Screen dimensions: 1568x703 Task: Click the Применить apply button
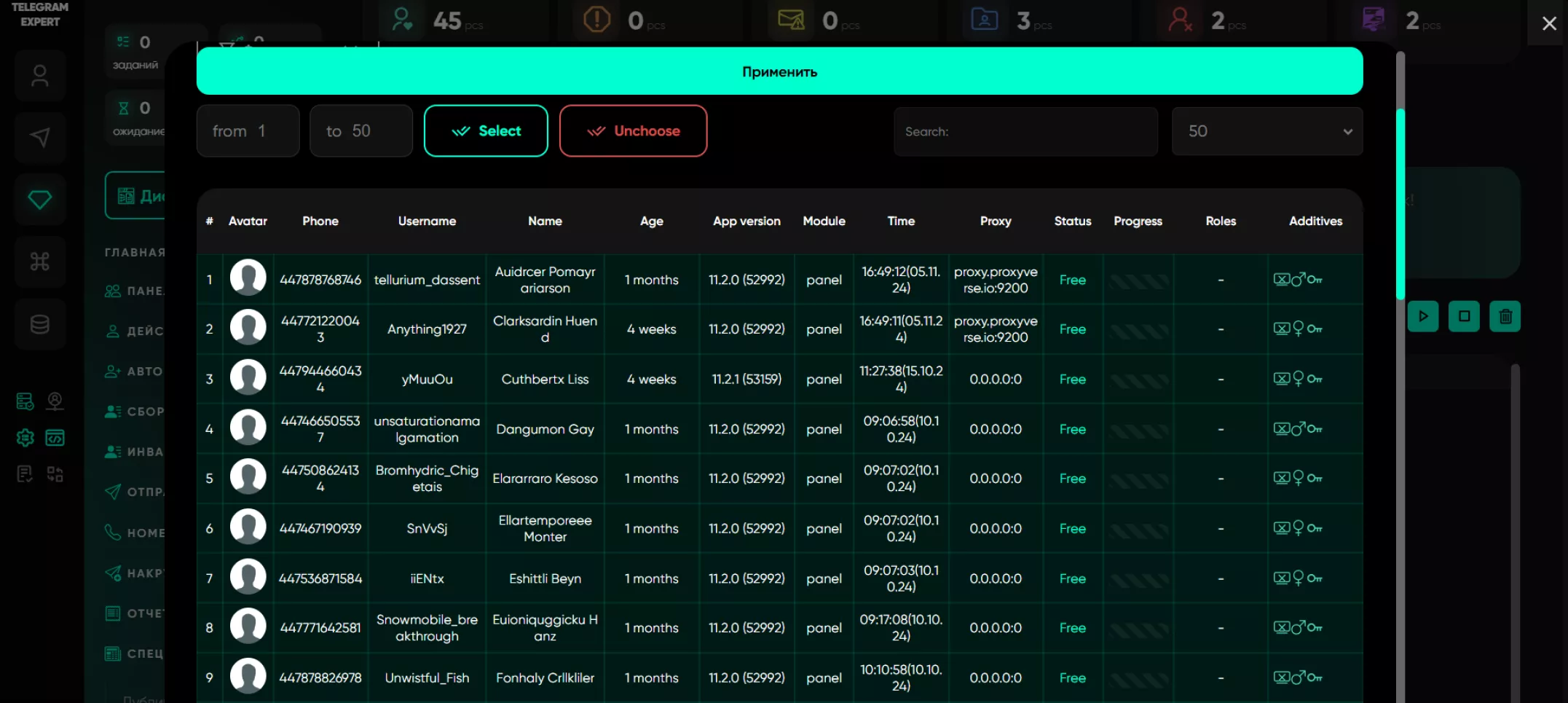779,71
